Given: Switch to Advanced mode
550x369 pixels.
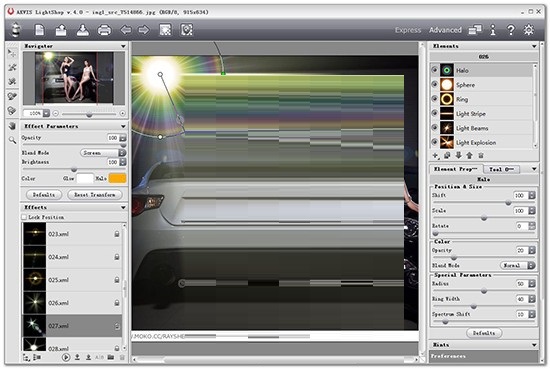Looking at the screenshot, I should pyautogui.click(x=445, y=30).
